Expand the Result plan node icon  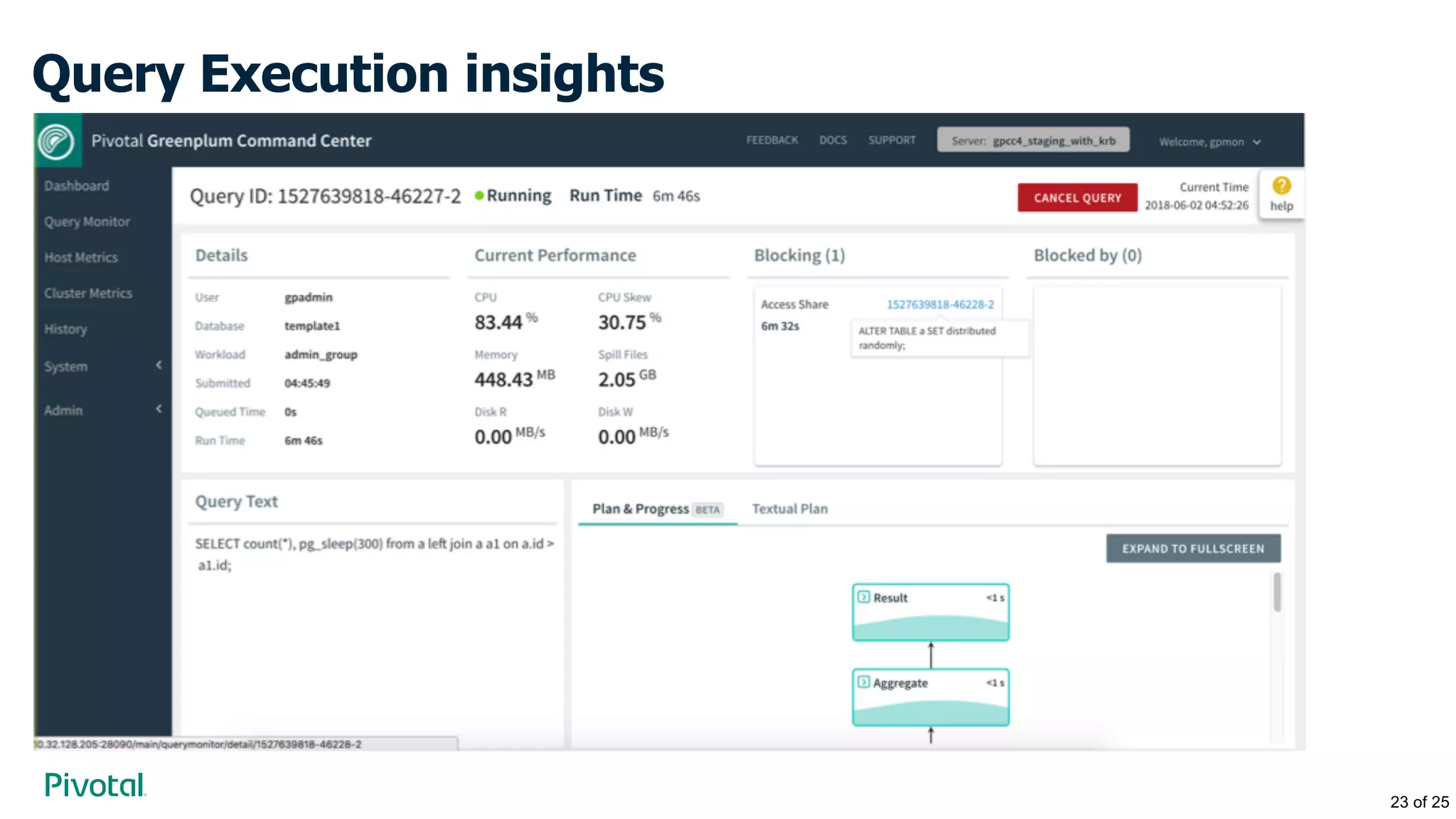point(864,597)
